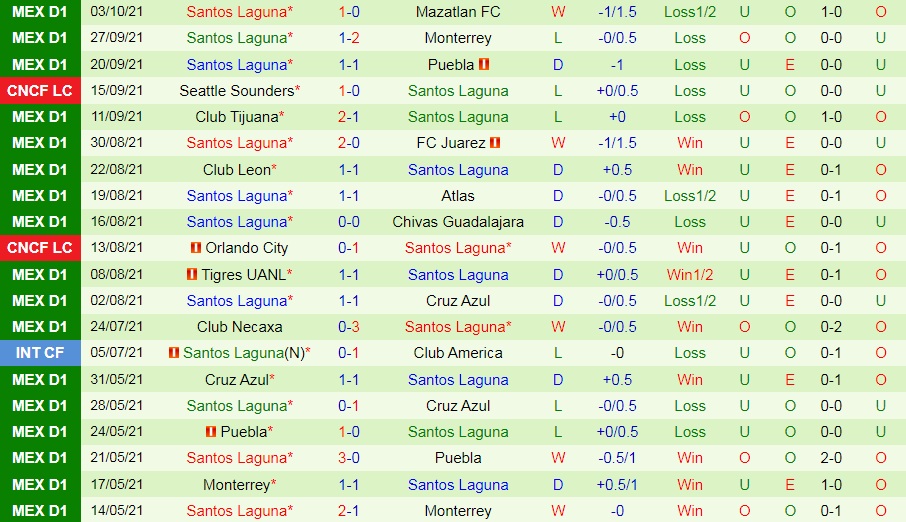Click CNCF LC badge in the 15/09/21 row
The image size is (906, 522).
(41, 91)
